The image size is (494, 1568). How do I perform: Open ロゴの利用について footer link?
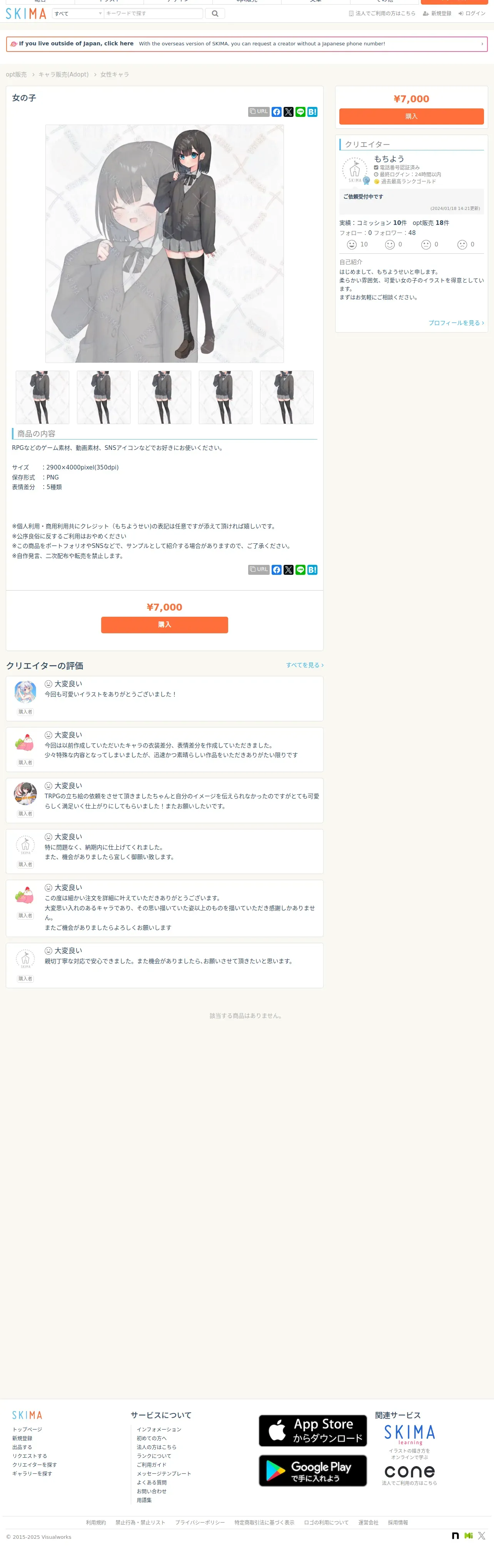click(327, 1522)
